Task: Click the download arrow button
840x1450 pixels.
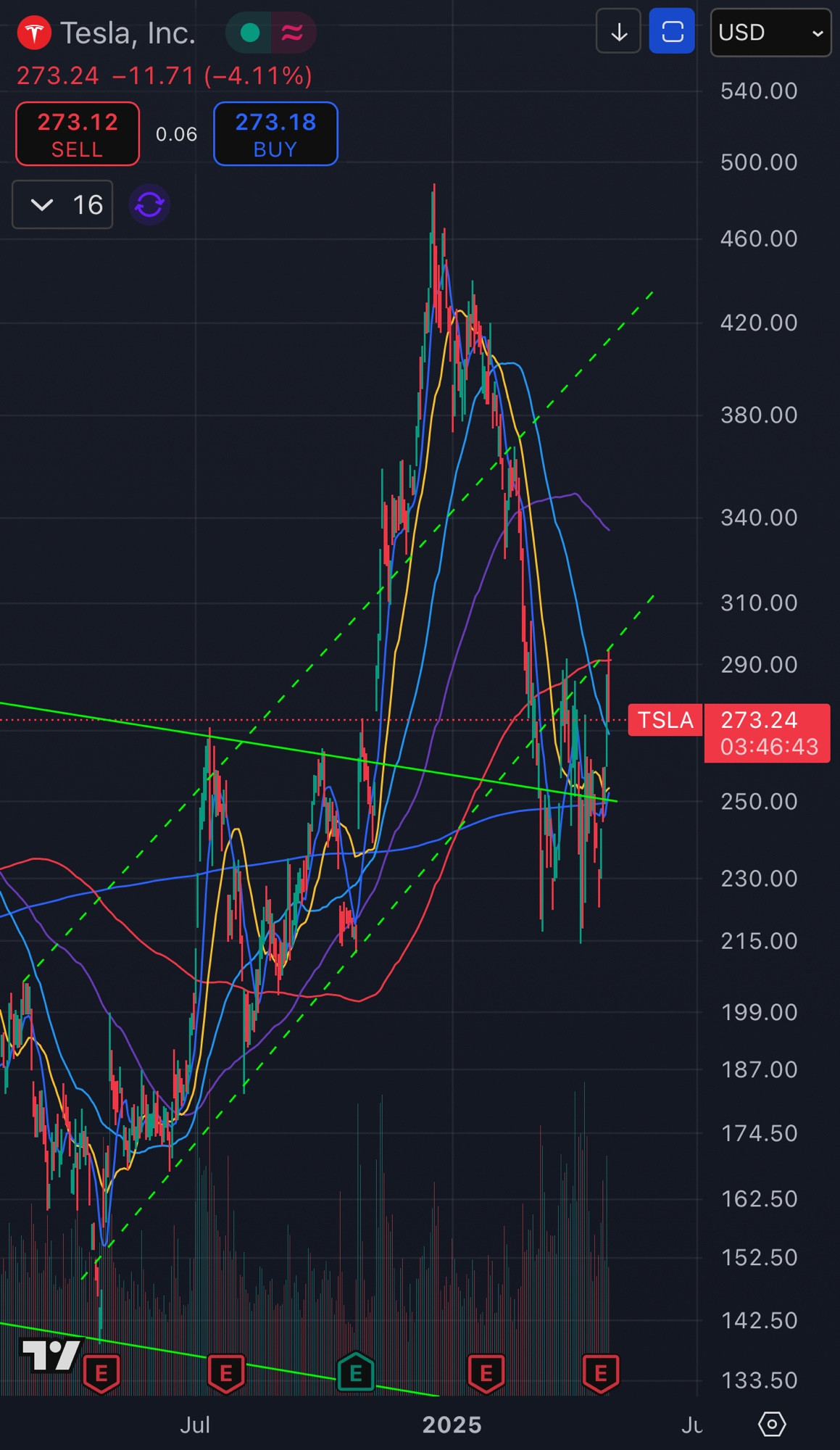Action: point(619,31)
